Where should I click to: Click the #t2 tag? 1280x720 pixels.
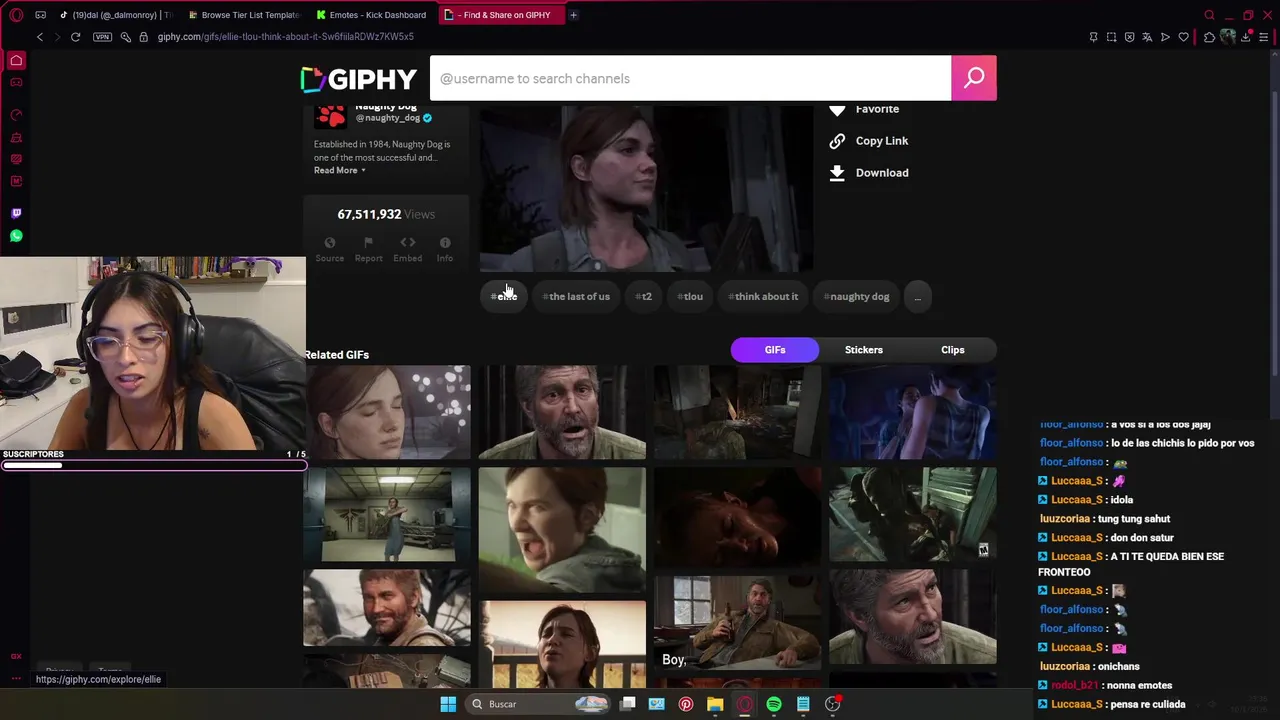point(644,296)
